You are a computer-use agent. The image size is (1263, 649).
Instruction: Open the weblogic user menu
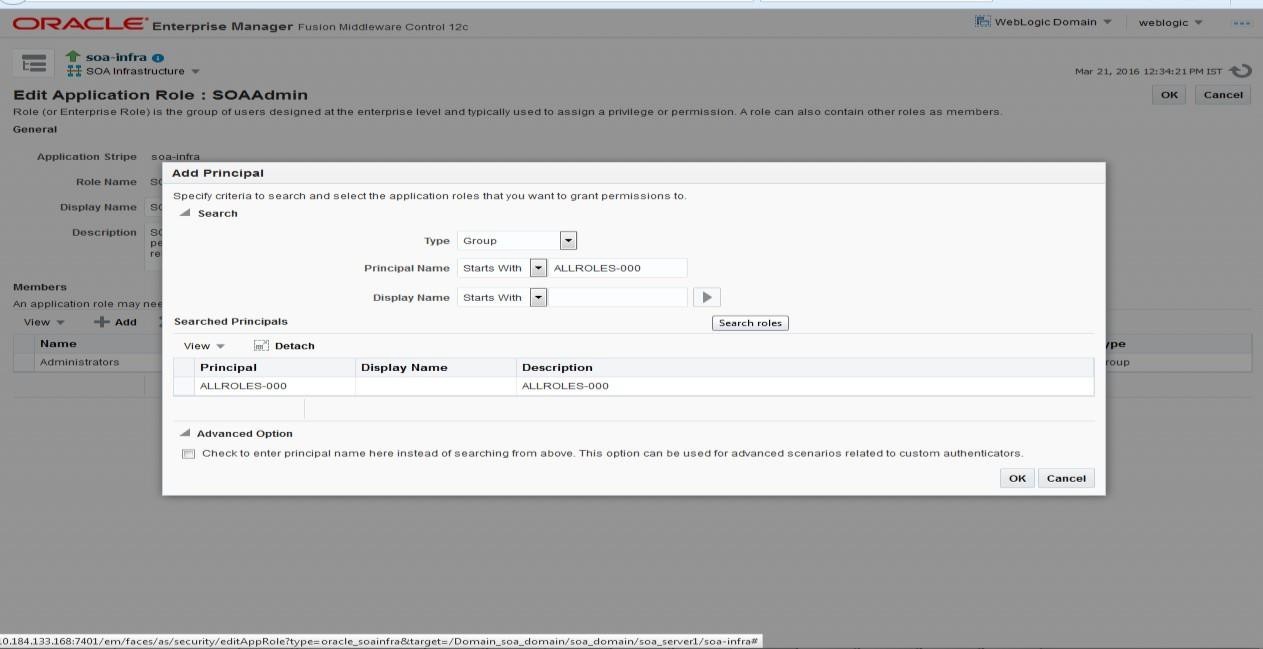click(1169, 22)
